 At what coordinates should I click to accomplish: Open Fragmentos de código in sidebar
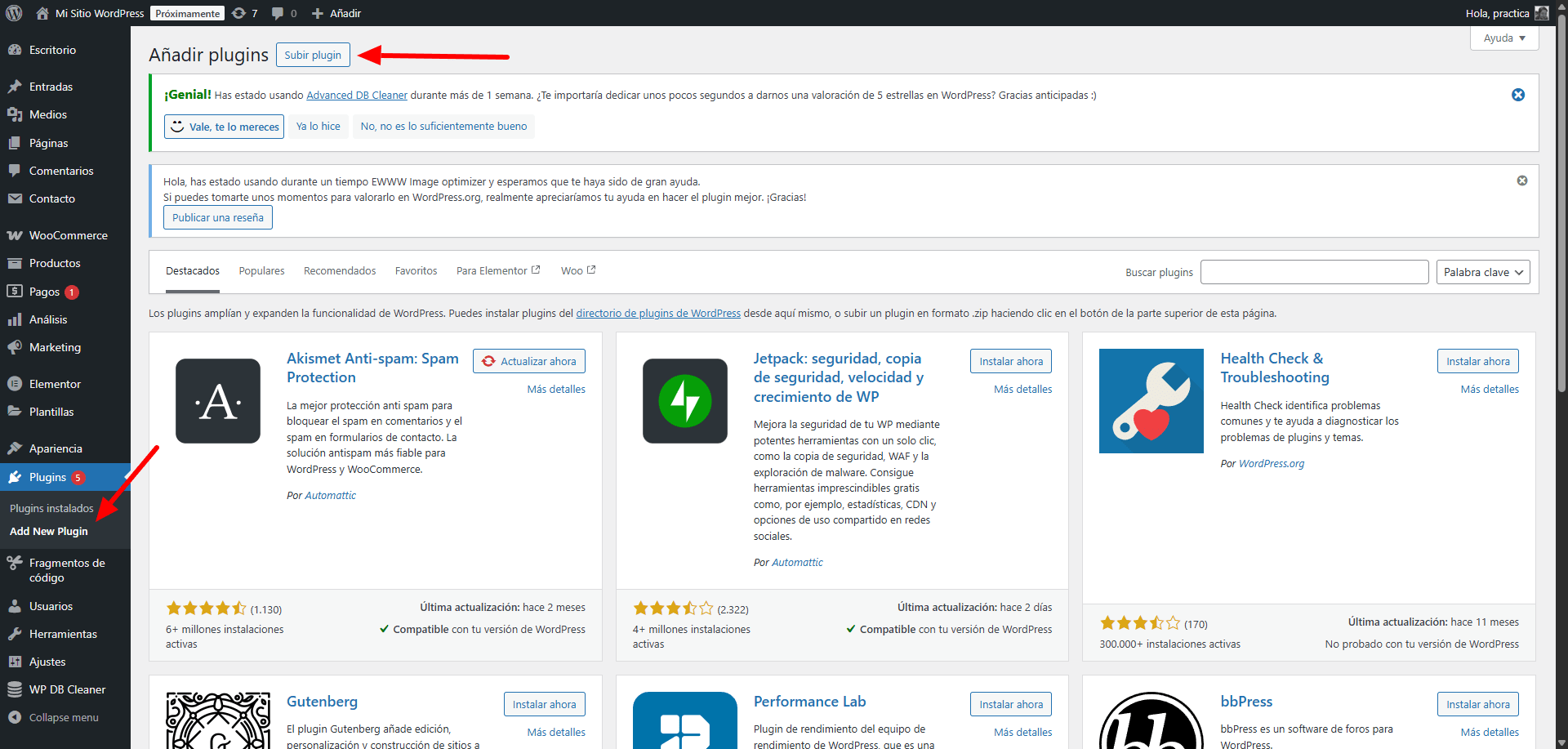point(65,570)
